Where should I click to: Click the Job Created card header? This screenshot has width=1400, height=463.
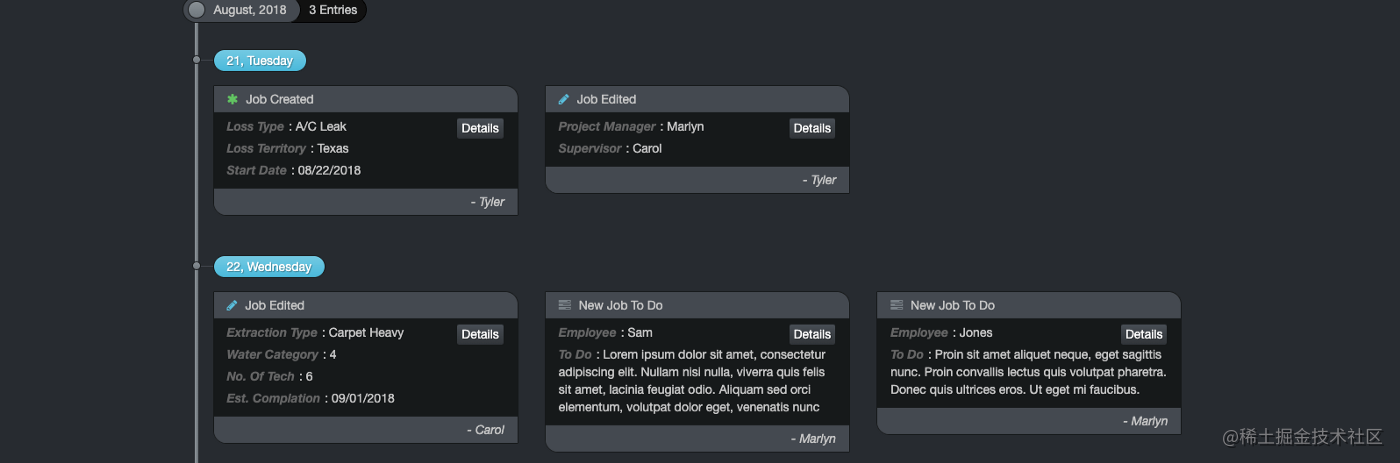[365, 99]
